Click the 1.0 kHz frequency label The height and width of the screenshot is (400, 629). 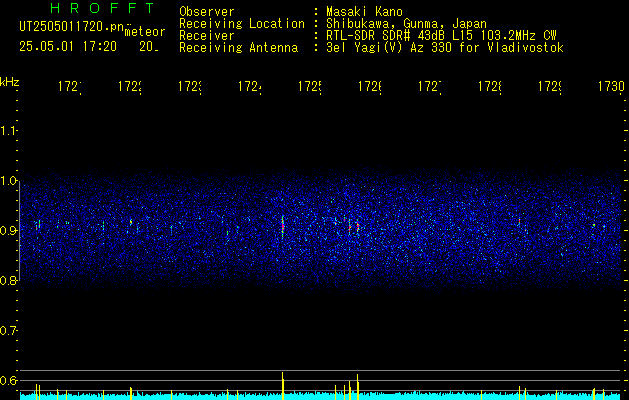tap(8, 181)
